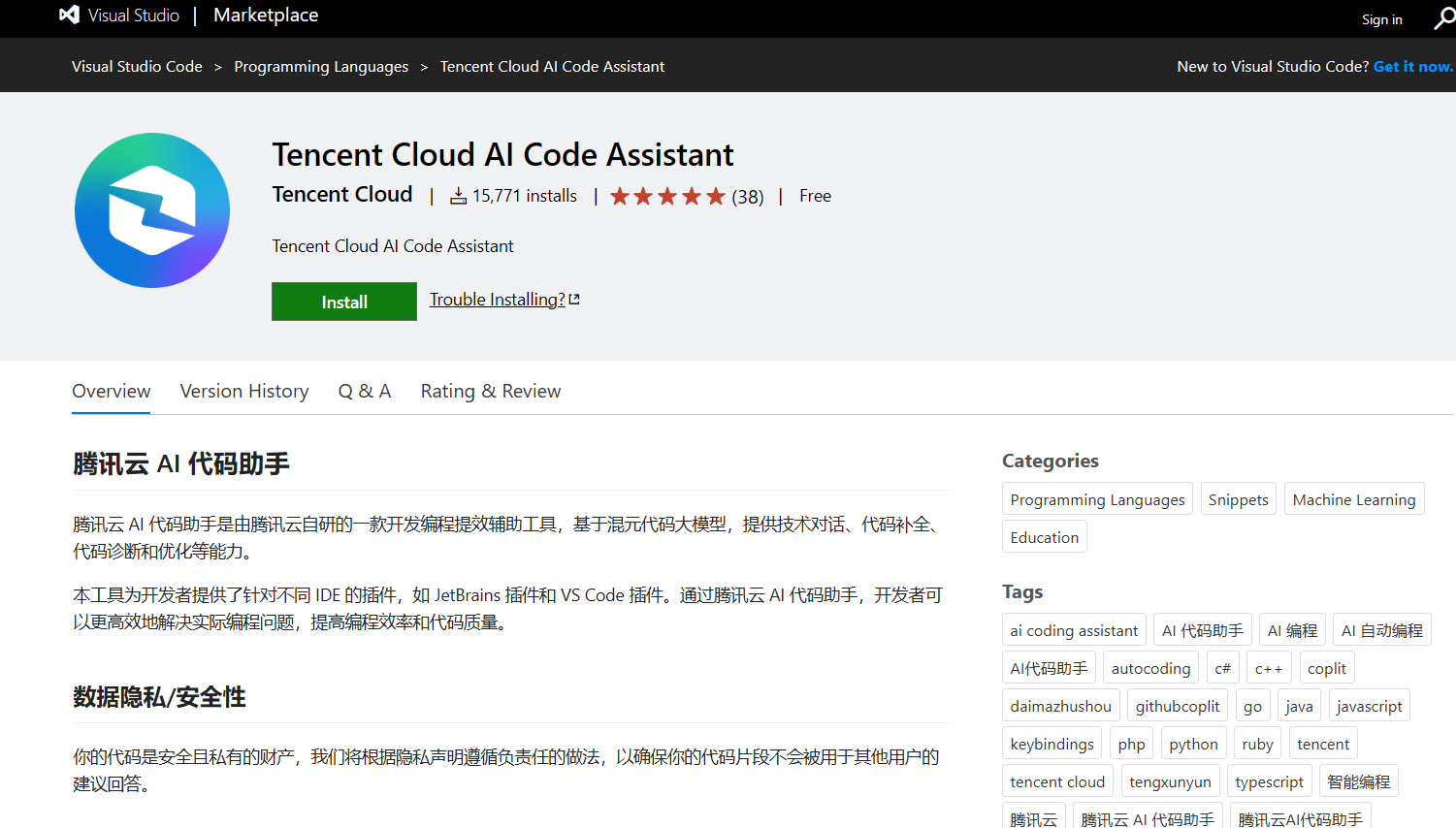
Task: Click the Categories heading
Action: point(1051,461)
